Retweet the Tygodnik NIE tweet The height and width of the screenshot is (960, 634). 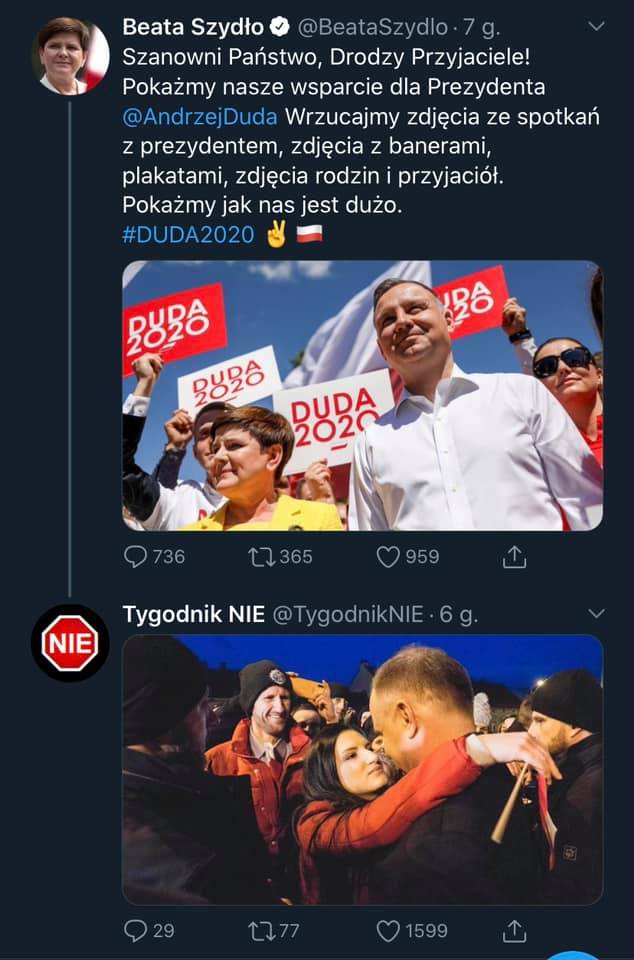click(262, 931)
